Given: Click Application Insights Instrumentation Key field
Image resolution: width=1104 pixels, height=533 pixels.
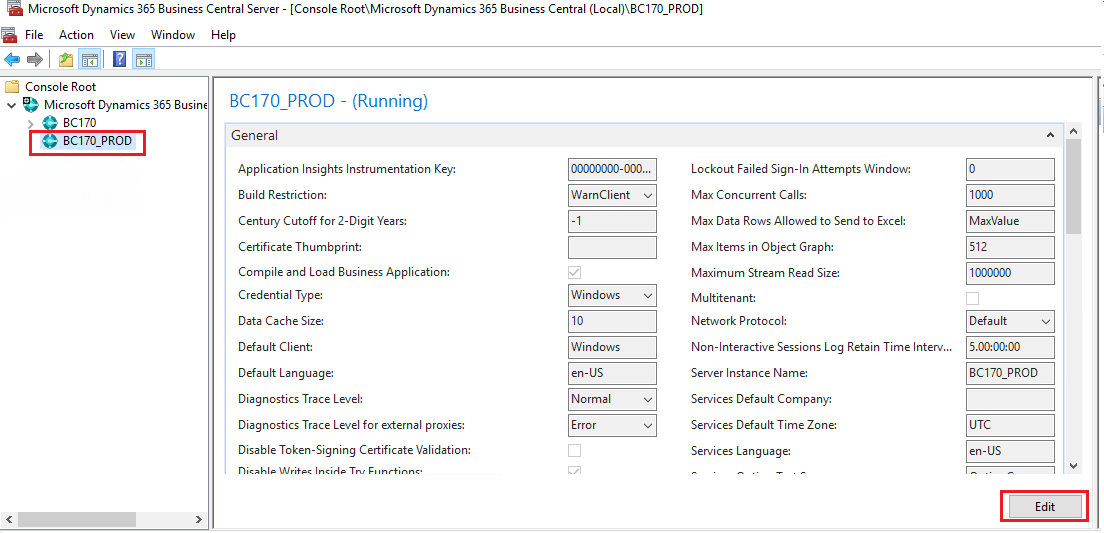Looking at the screenshot, I should [x=612, y=169].
